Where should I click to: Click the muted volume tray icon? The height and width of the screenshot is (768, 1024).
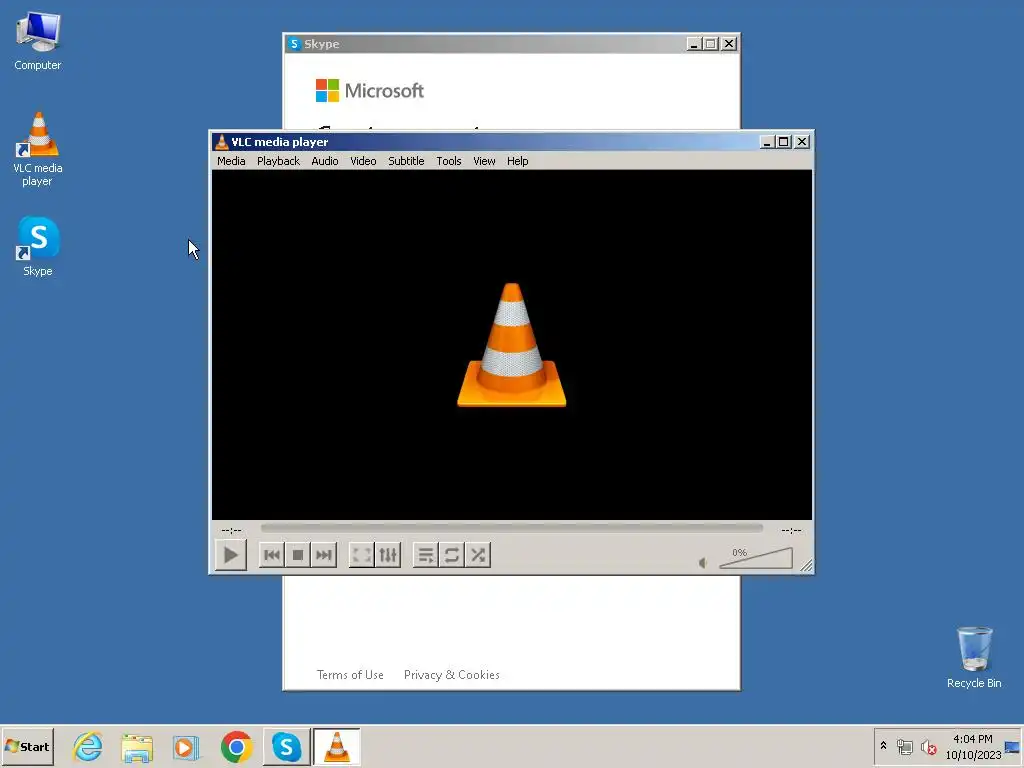(929, 746)
